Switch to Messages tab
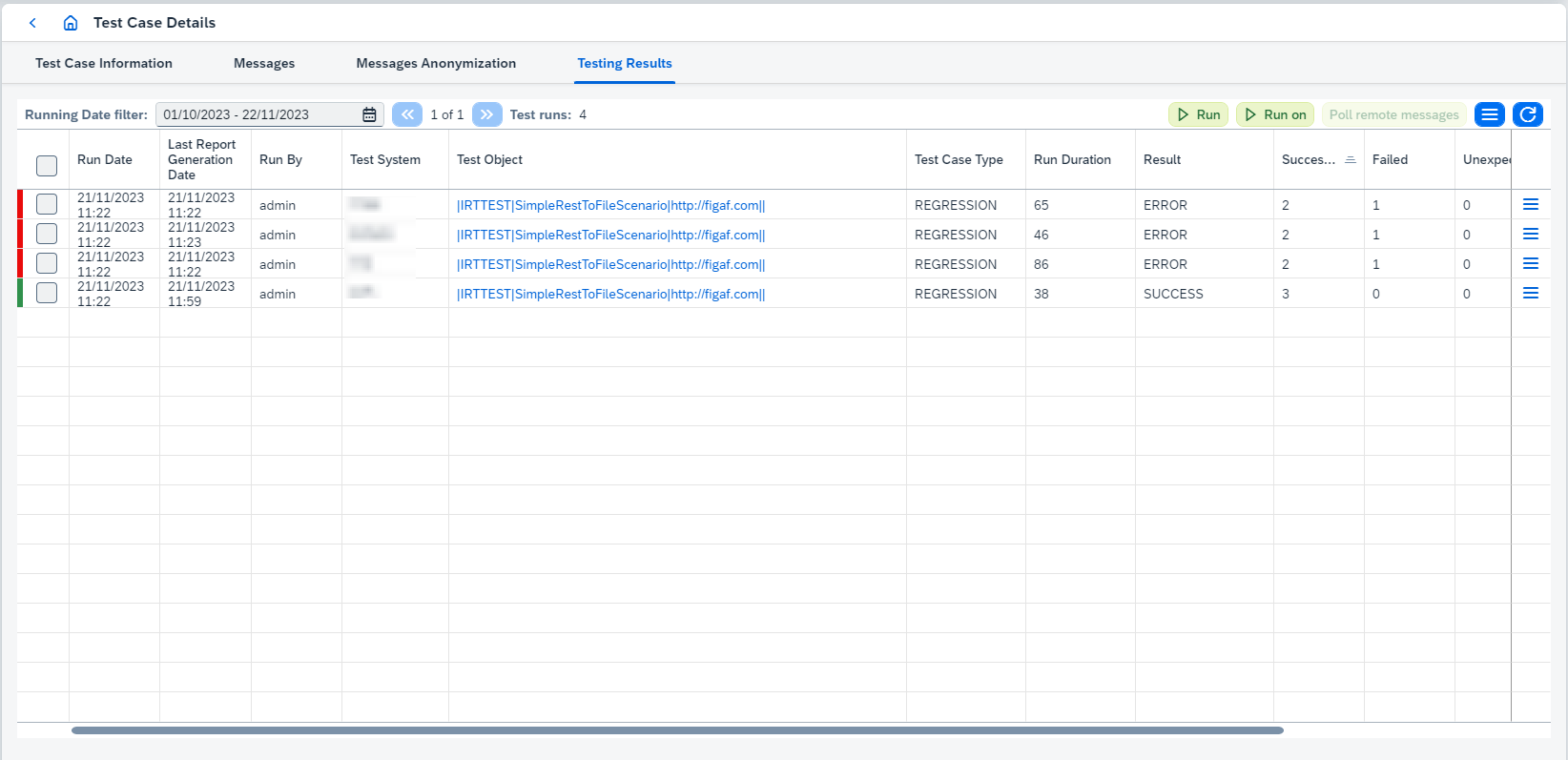Image resolution: width=1568 pixels, height=760 pixels. [x=264, y=63]
